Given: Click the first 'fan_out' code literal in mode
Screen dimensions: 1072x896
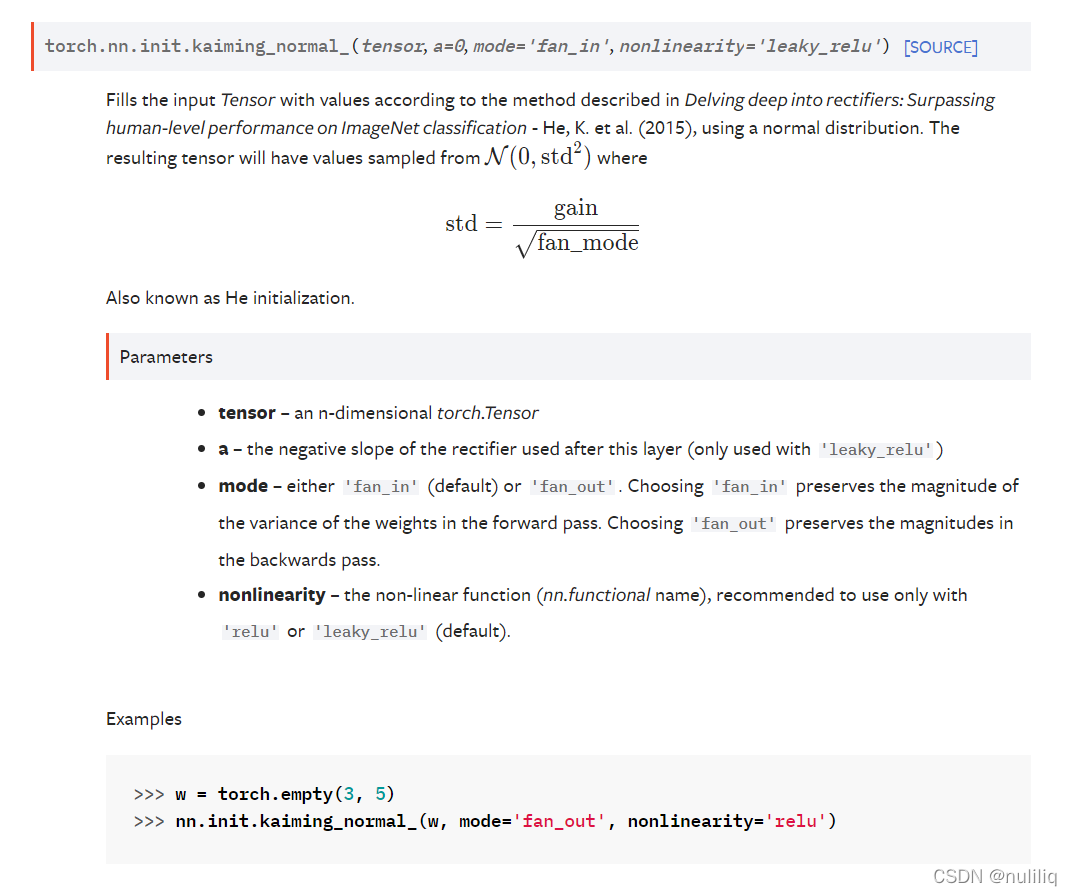Looking at the screenshot, I should pos(572,487).
